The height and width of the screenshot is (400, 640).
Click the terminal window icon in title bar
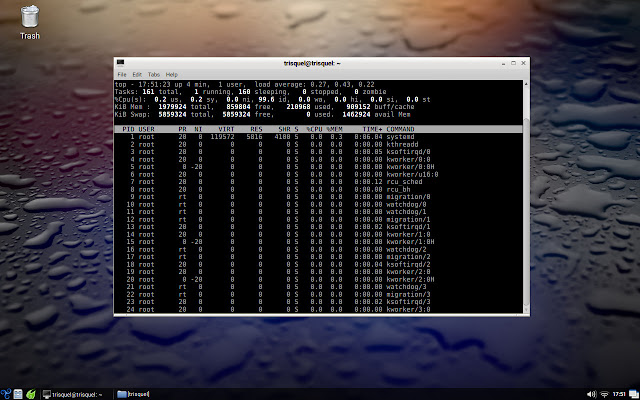(x=120, y=63)
